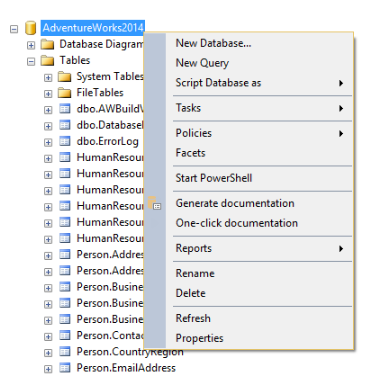Open the Reports submenu arrow
Viewport: 367px width, 384px height.
coord(341,249)
